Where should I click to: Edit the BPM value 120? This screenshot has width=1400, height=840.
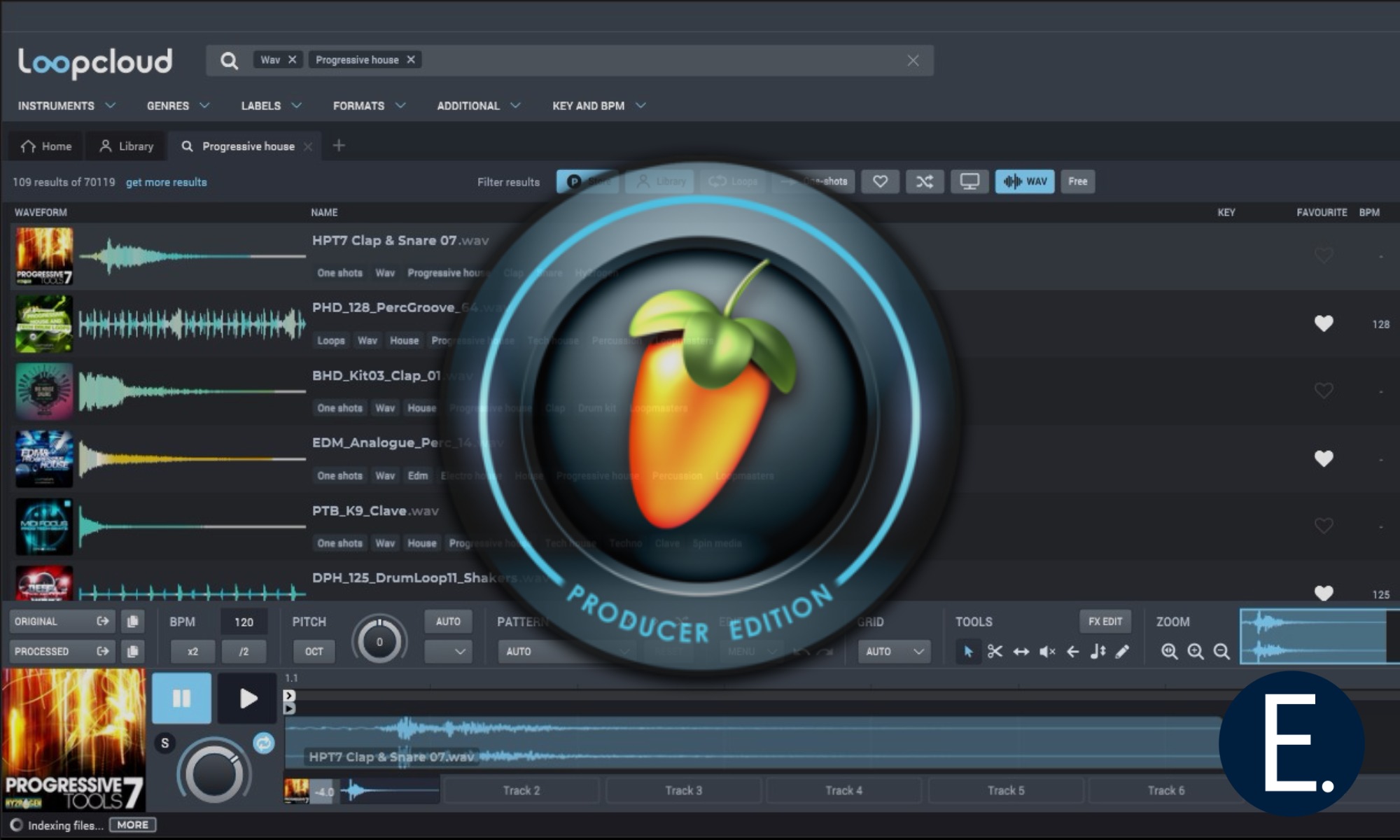coord(244,622)
